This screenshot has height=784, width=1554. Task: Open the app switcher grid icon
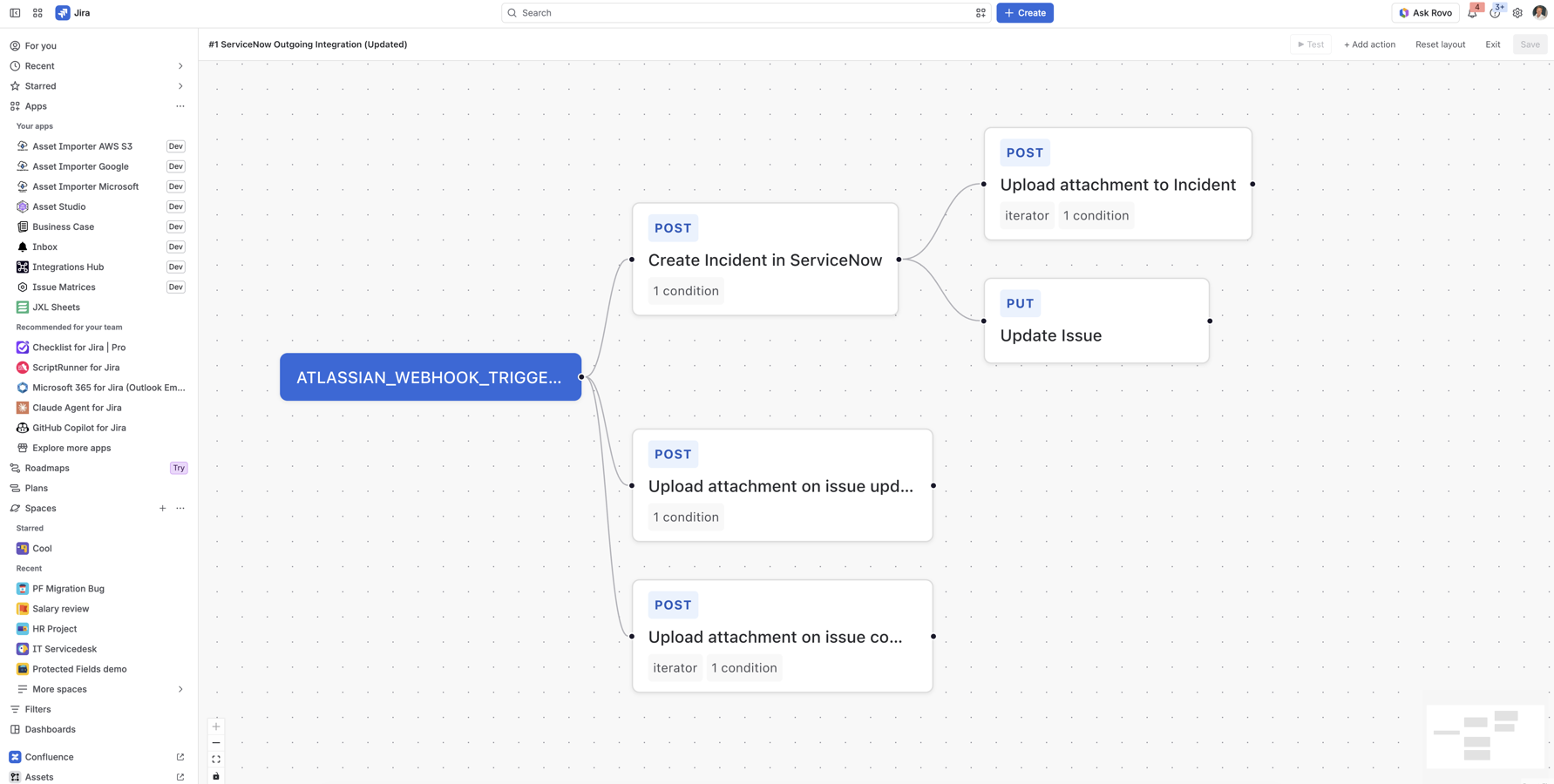tap(37, 13)
